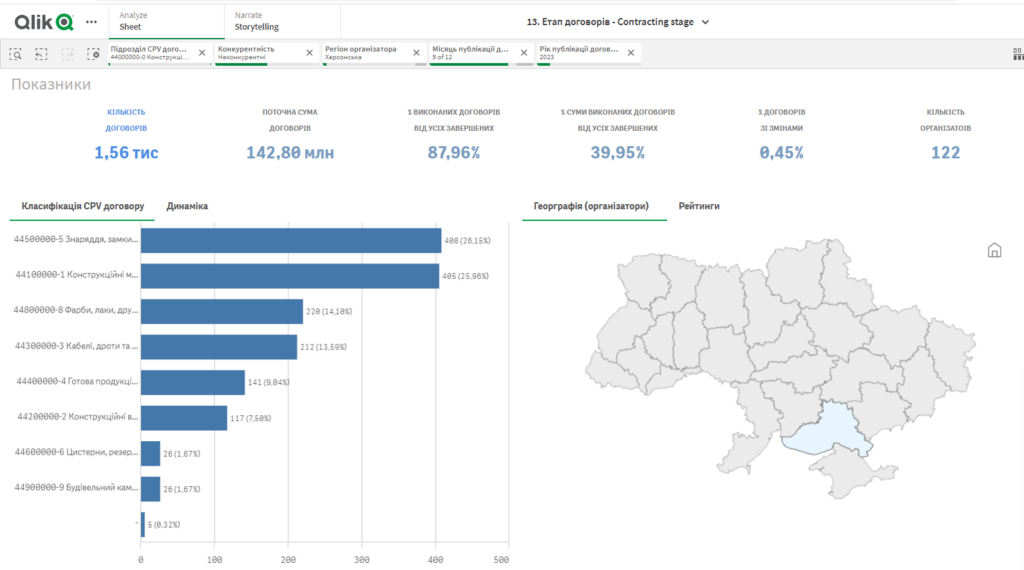Clear the Місяць публікації filter chip

[x=523, y=53]
